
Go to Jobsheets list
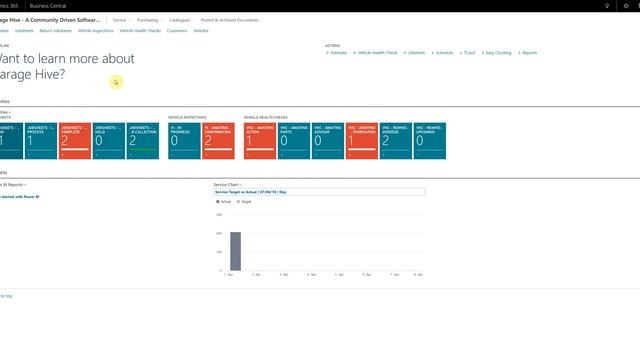(x=24, y=31)
